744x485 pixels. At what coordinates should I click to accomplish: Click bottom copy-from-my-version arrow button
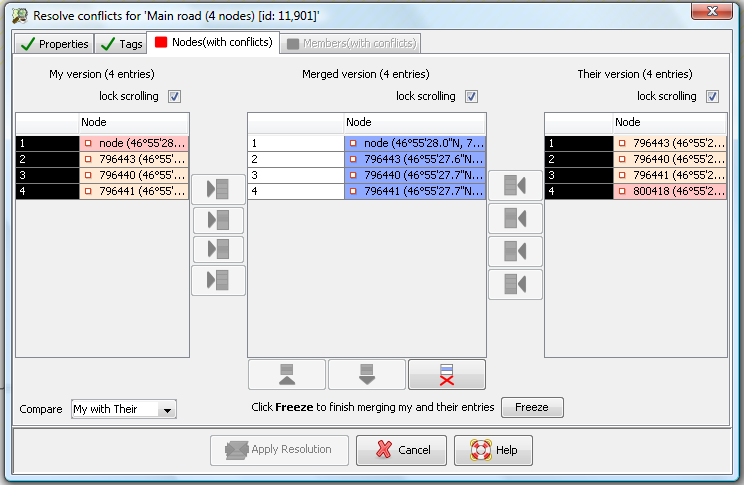[217, 280]
